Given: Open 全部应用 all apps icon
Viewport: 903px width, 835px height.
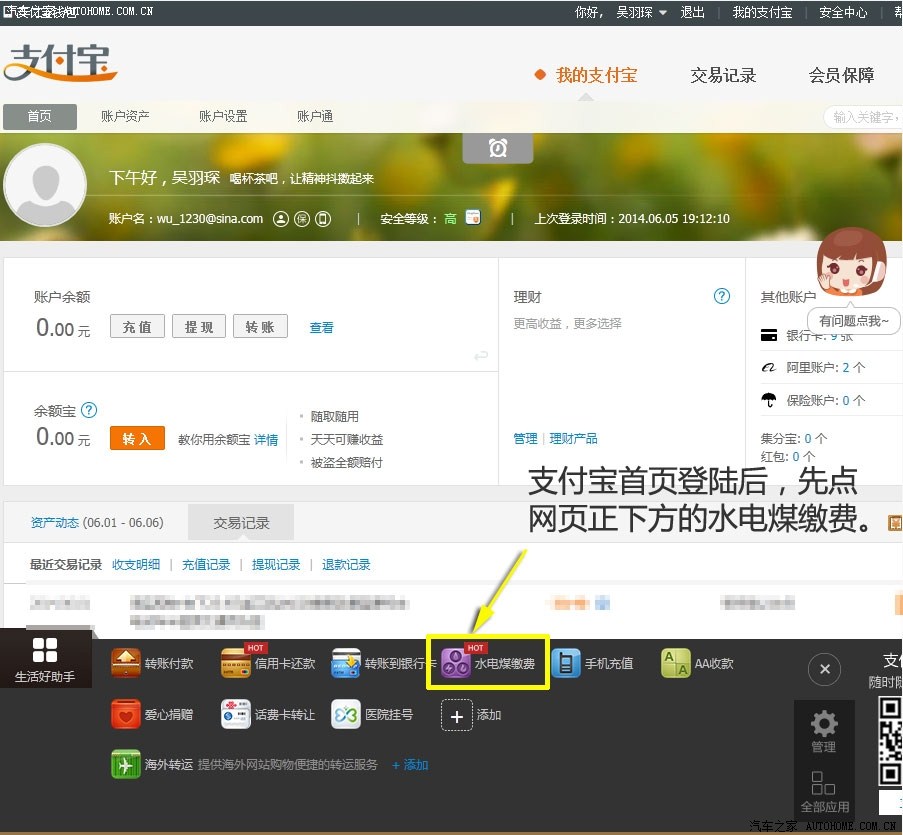Looking at the screenshot, I should click(824, 783).
